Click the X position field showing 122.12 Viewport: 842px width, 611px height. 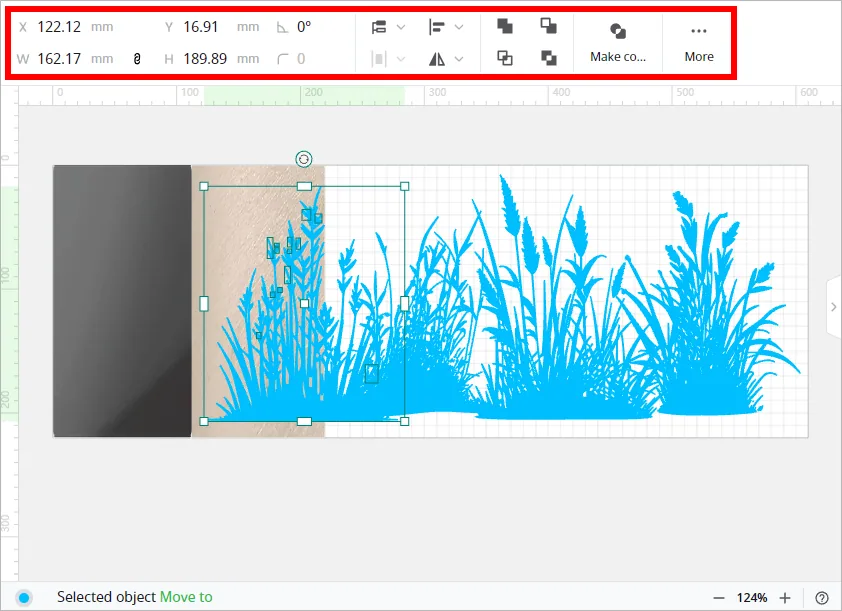[x=59, y=27]
